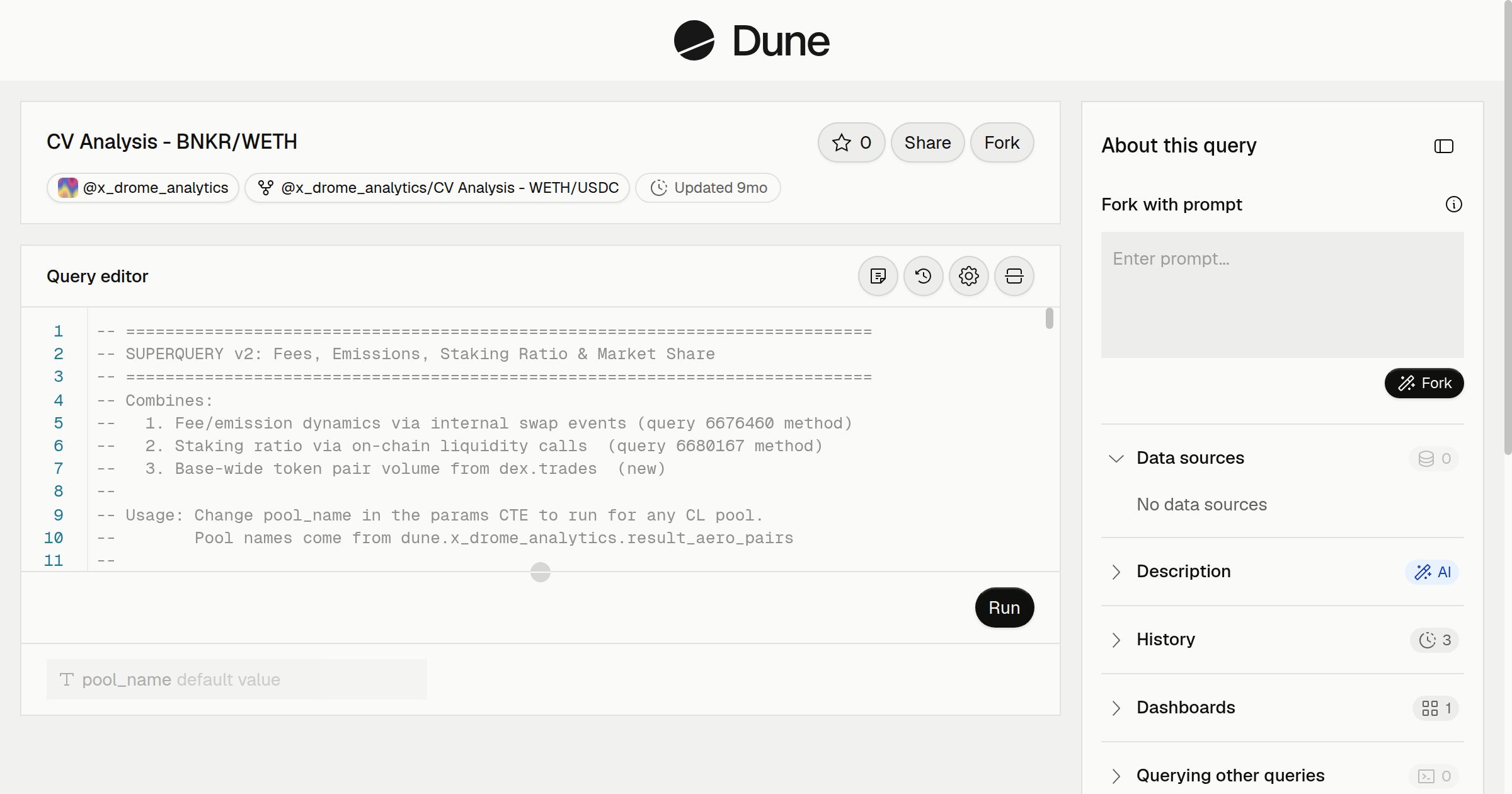Click the CV Analysis - BNKR/WETH title
This screenshot has width=1512, height=794.
point(172,142)
